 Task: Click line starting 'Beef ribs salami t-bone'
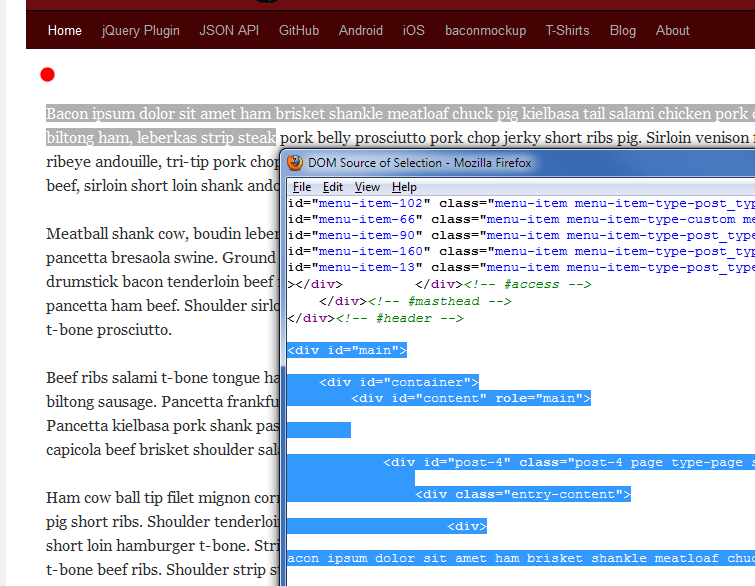coord(163,378)
